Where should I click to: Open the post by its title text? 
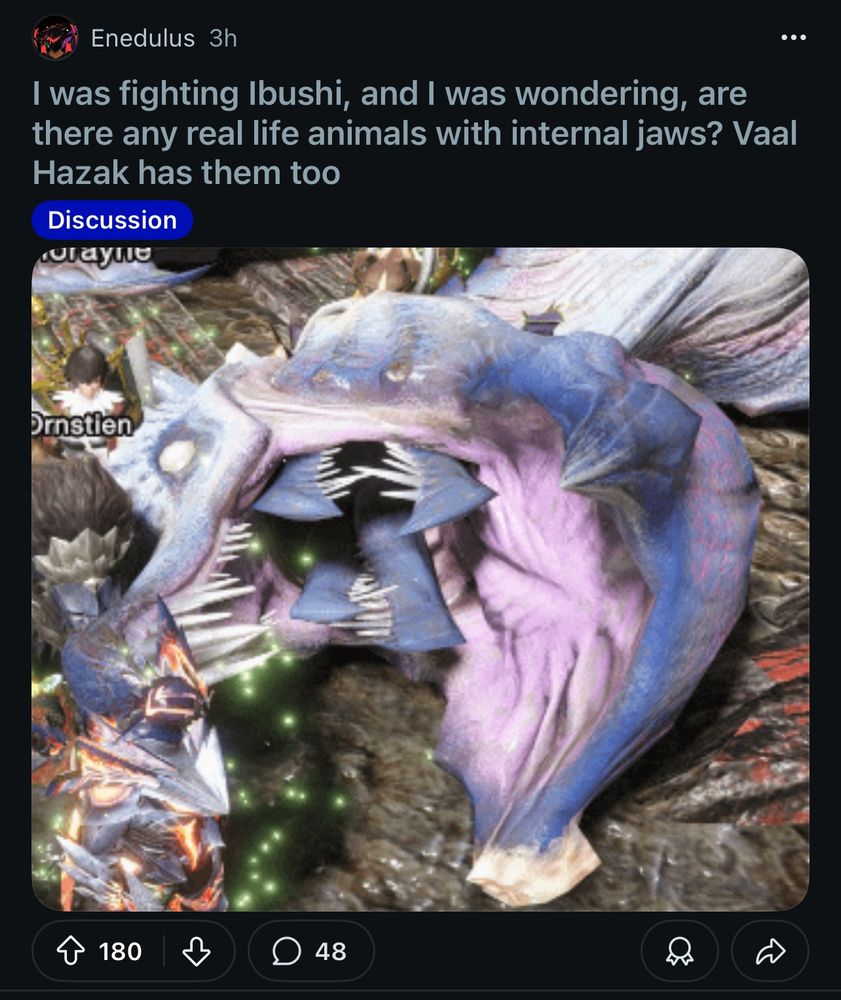point(414,133)
